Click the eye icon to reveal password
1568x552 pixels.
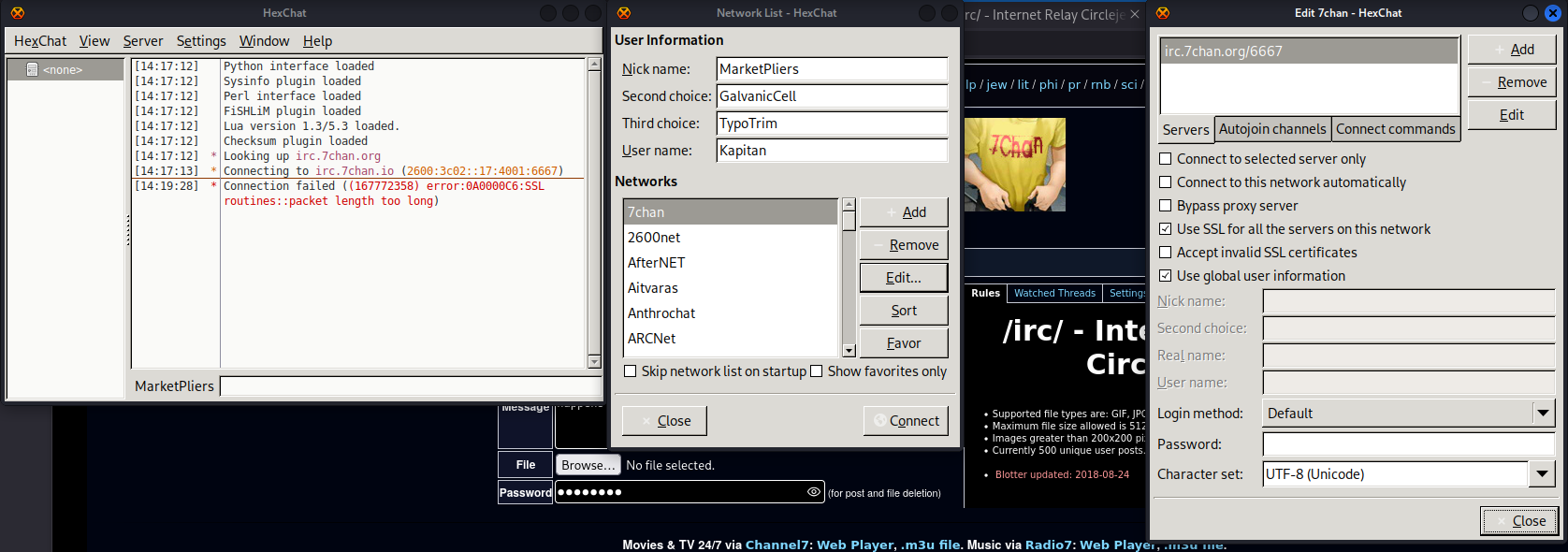(813, 492)
